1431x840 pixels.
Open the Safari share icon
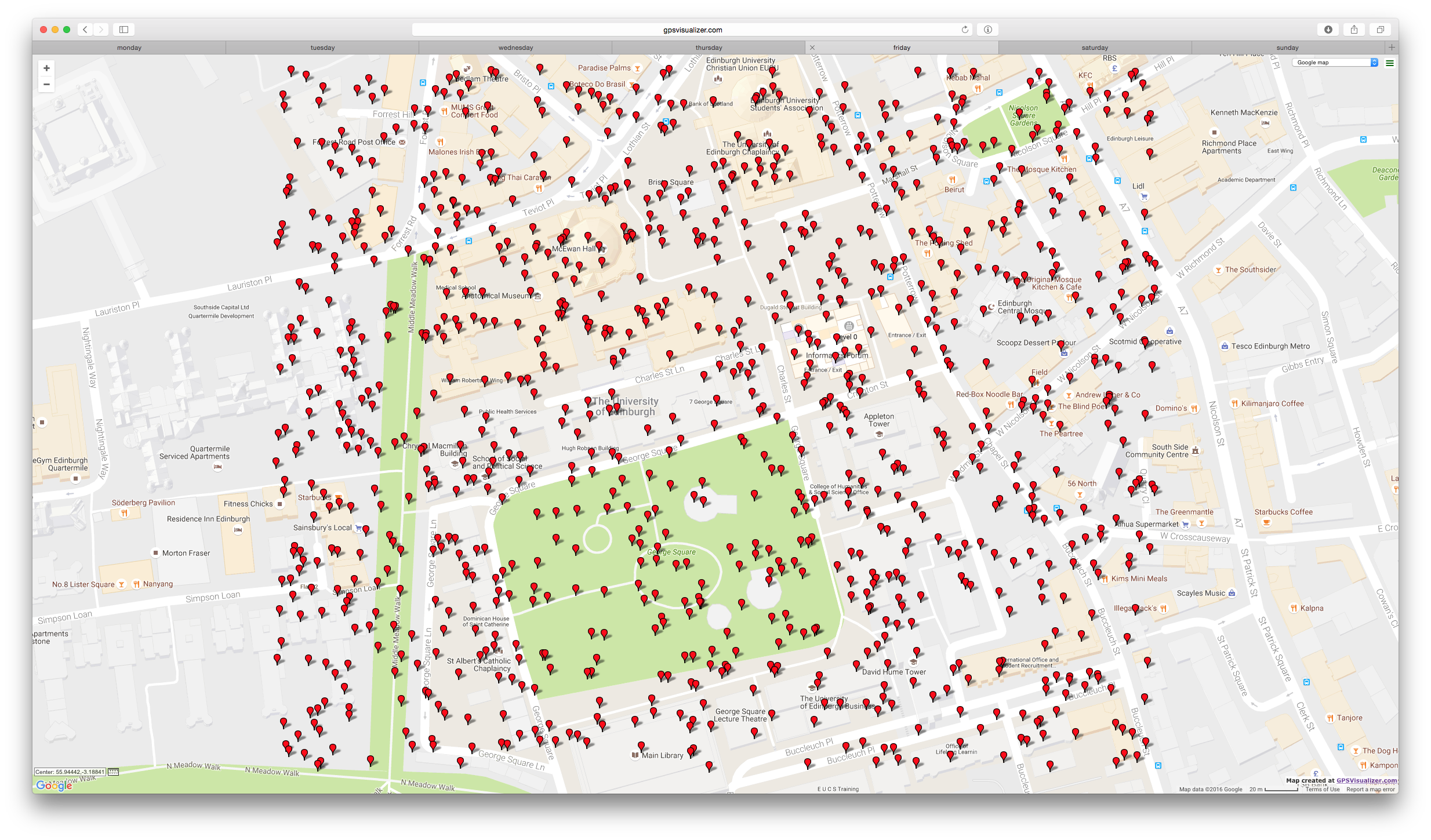coord(1354,30)
